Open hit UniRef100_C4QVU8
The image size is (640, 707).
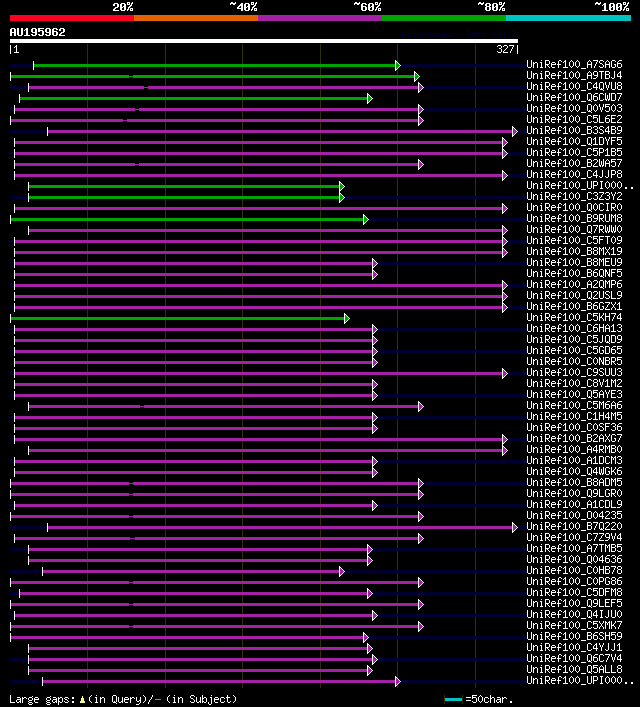click(x=574, y=86)
